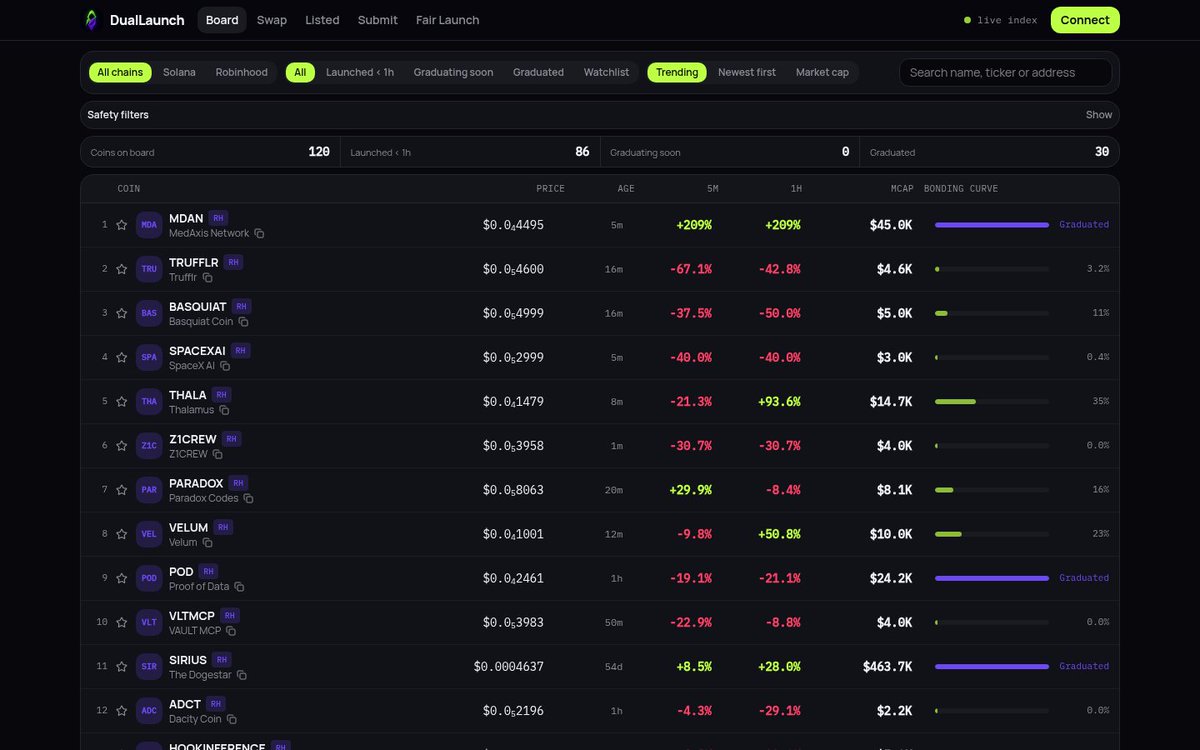
Task: Click THALA bonding curve bar
Action: click(992, 401)
